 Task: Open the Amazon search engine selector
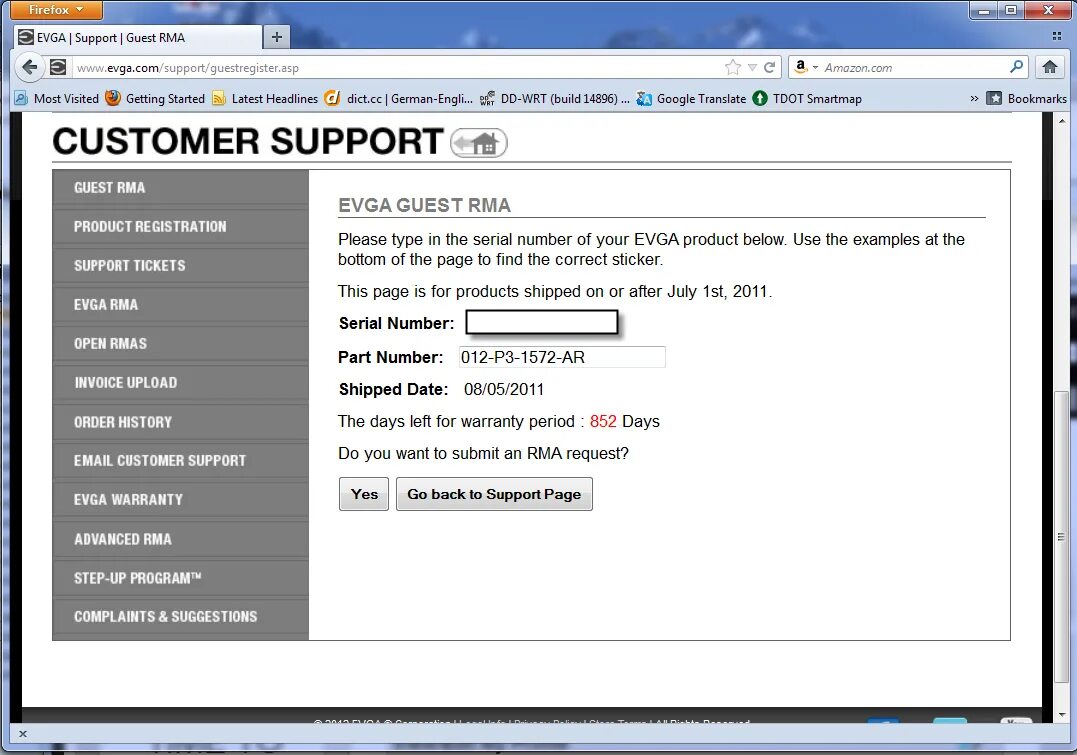pyautogui.click(x=806, y=67)
